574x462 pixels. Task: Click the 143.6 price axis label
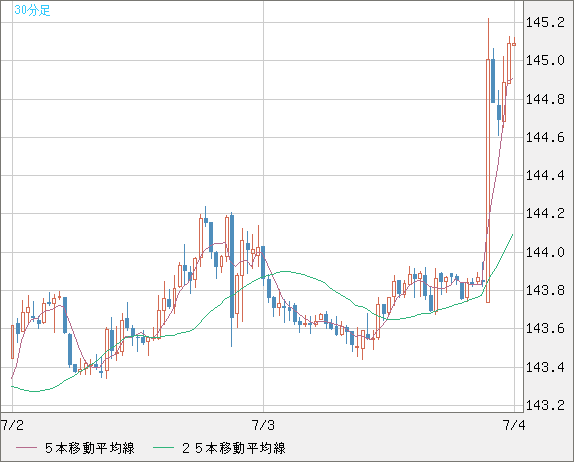[545, 328]
